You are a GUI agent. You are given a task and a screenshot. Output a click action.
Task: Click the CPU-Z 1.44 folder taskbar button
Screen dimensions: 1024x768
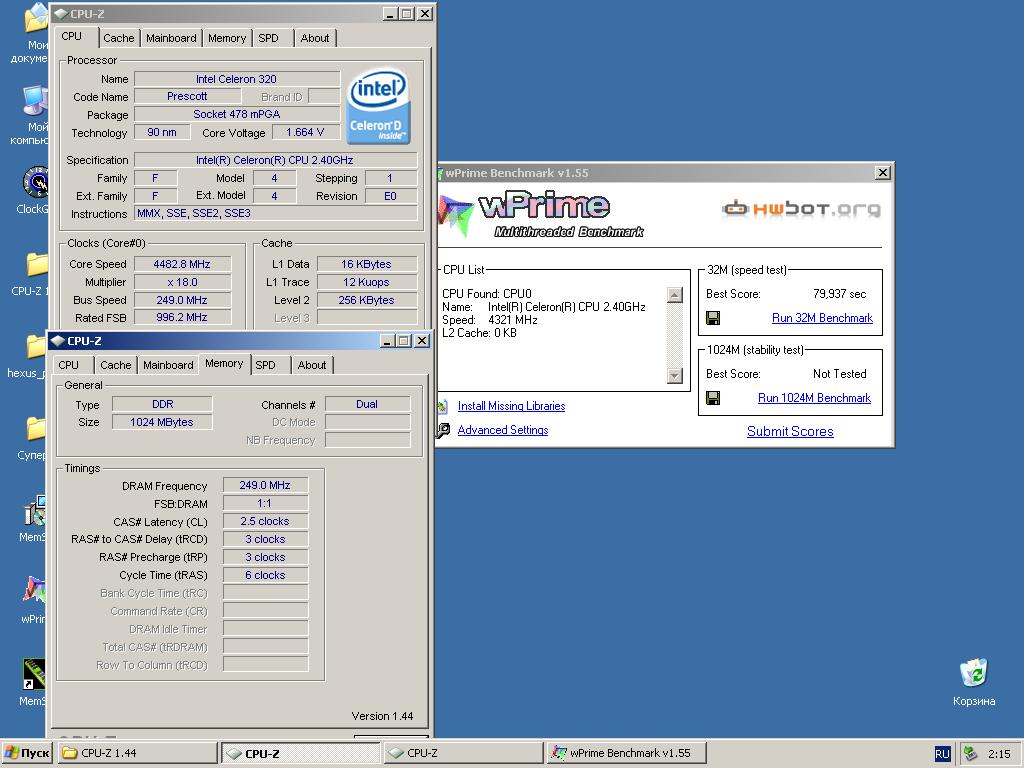click(x=137, y=753)
